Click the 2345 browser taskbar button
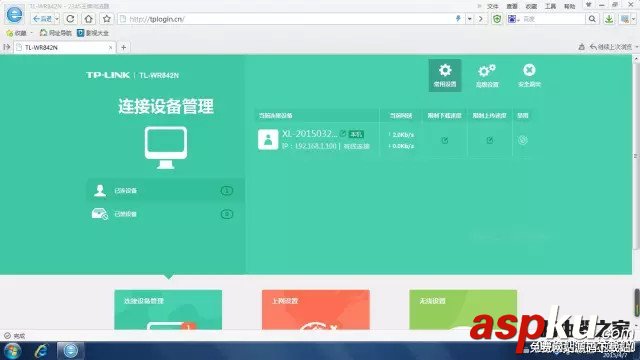The height and width of the screenshot is (360, 640). pyautogui.click(x=70, y=351)
